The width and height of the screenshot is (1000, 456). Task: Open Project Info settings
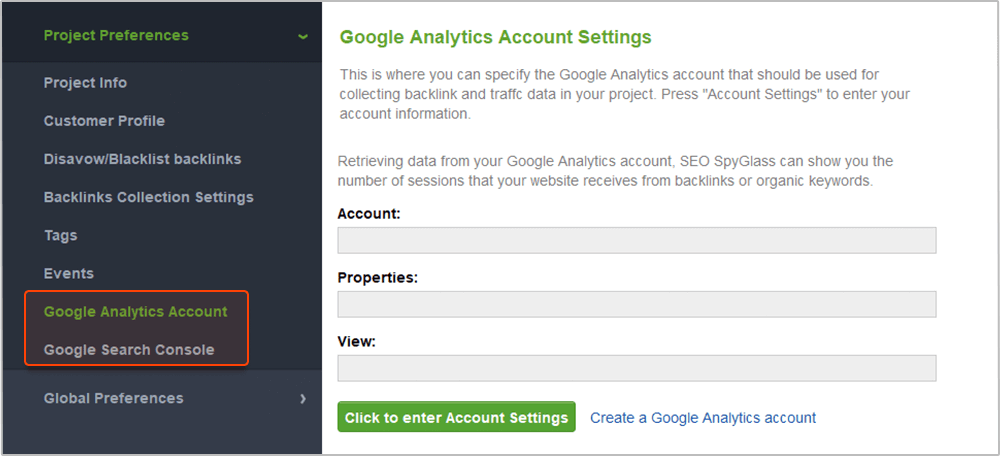[85, 83]
